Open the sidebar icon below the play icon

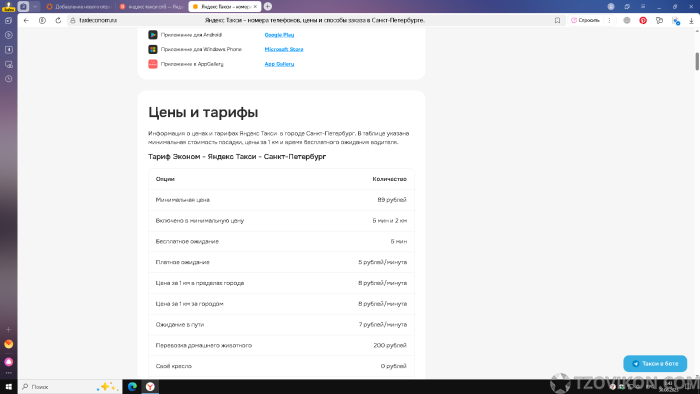coord(8,50)
